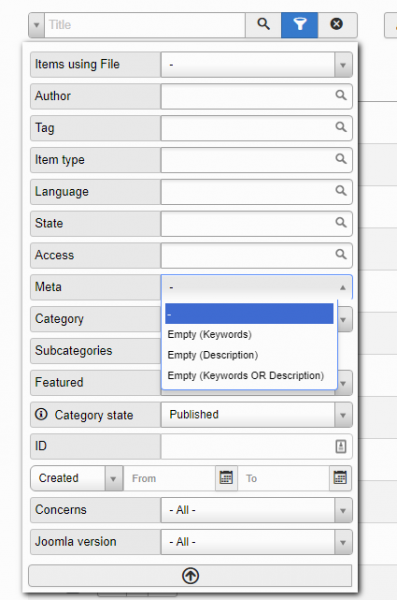
Task: Toggle the blue filter funnel button
Action: [299, 25]
